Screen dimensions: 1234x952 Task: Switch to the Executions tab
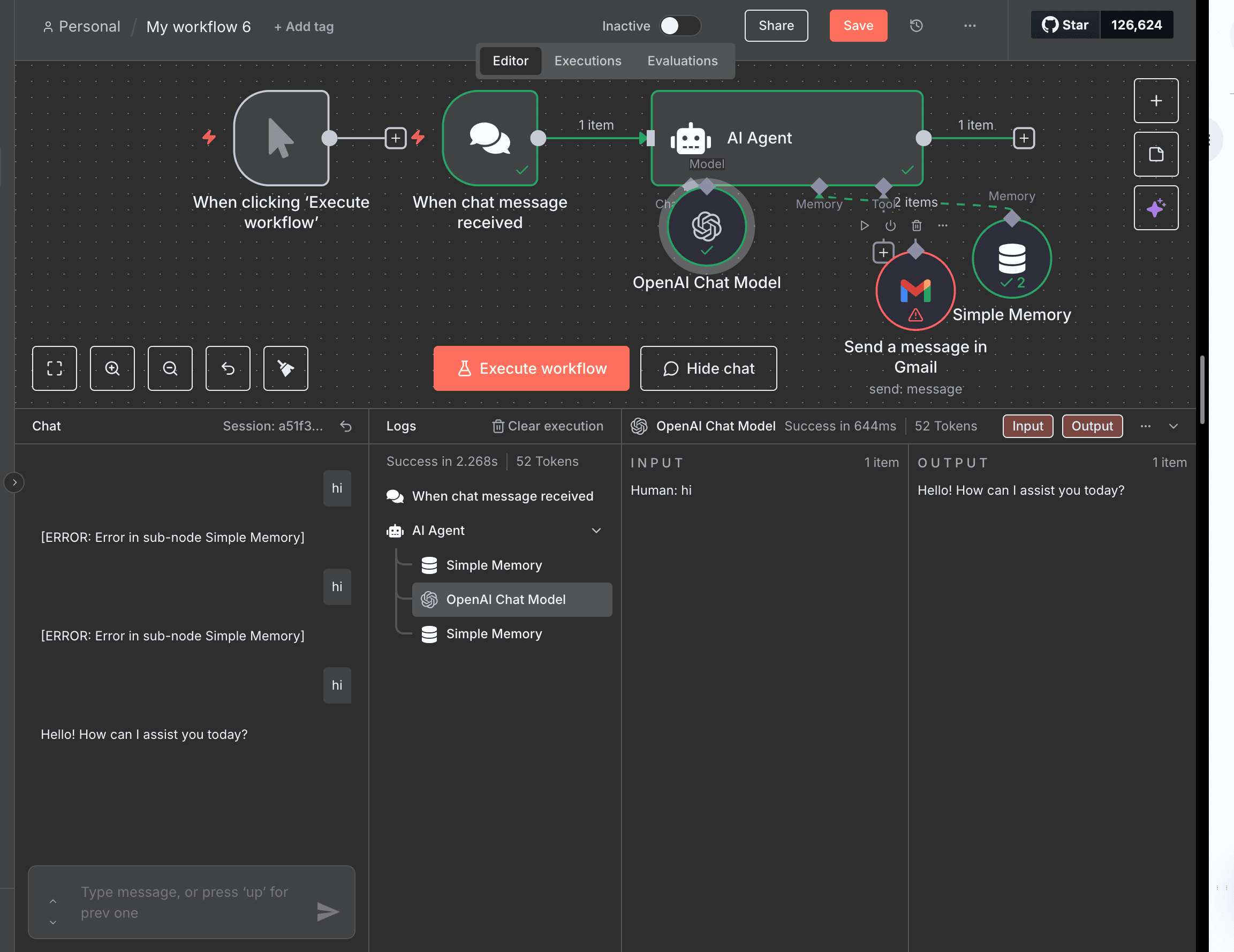588,61
